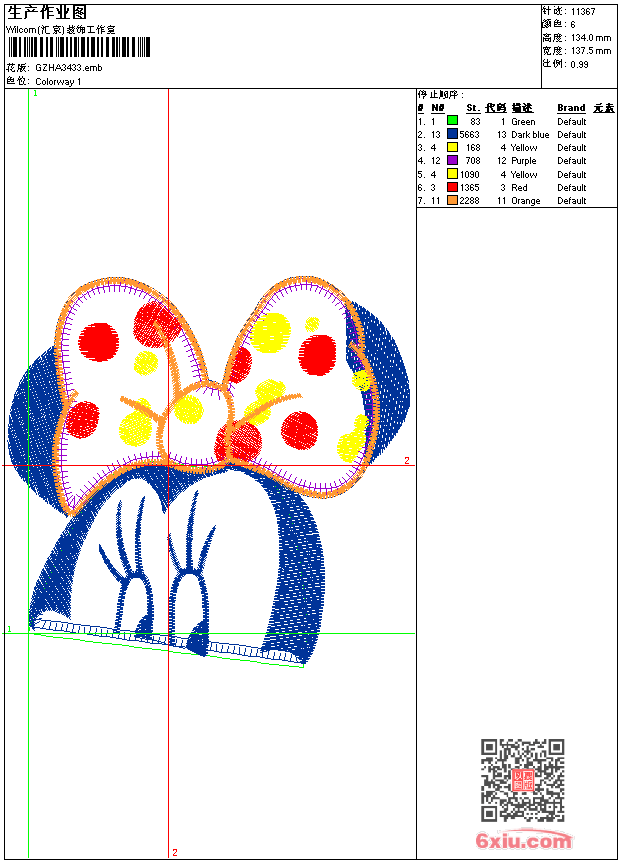620x860 pixels.
Task: Click the "St." column header
Action: click(x=473, y=108)
